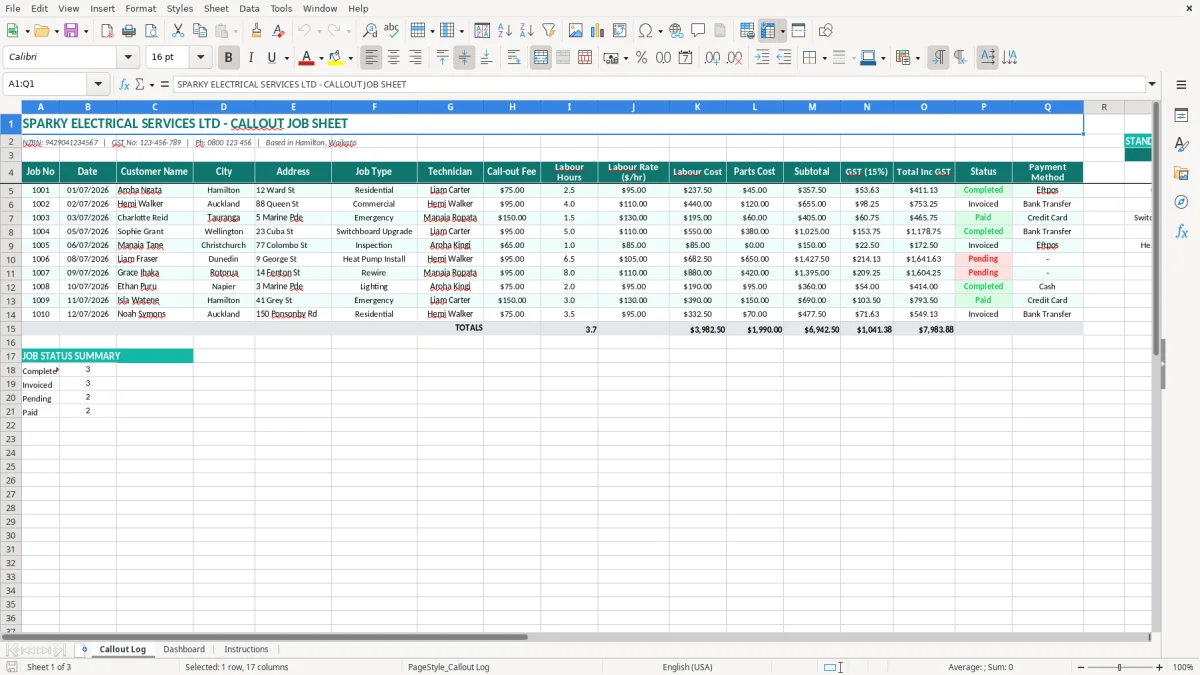Click yellow Background Color swatch

tap(336, 58)
